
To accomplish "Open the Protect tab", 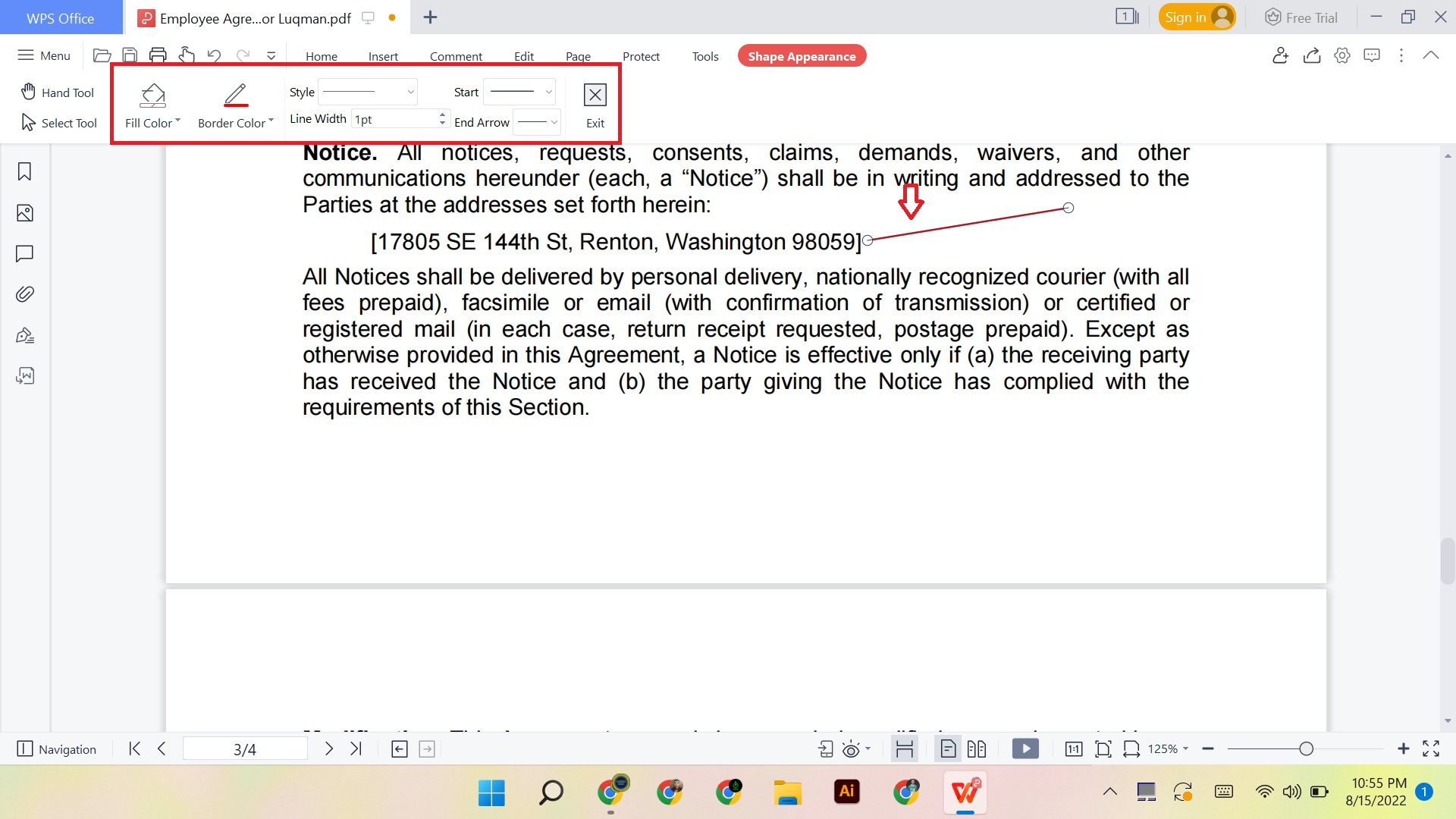I will click(x=641, y=56).
